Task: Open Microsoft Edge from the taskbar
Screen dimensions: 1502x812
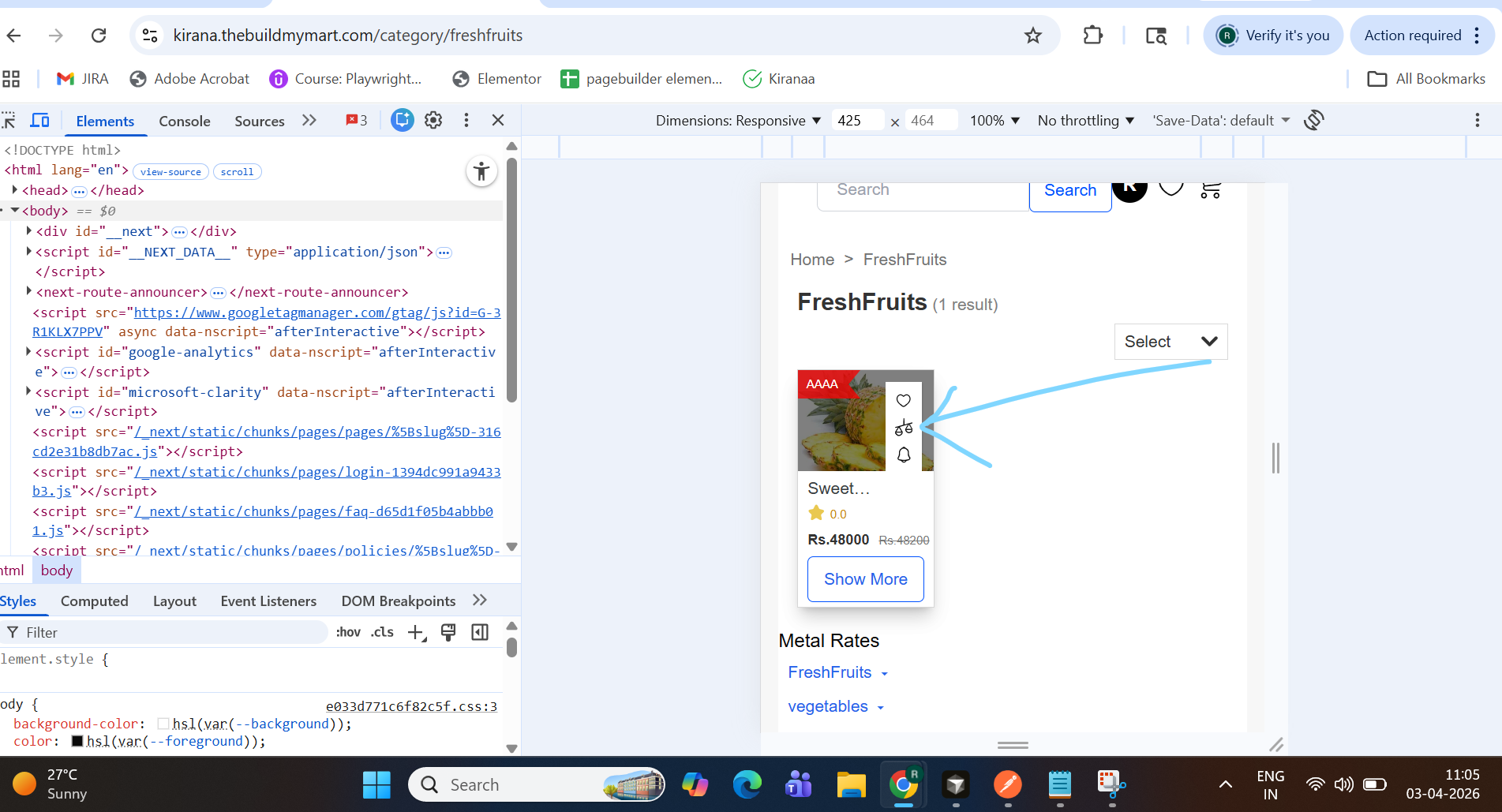Action: coord(747,784)
